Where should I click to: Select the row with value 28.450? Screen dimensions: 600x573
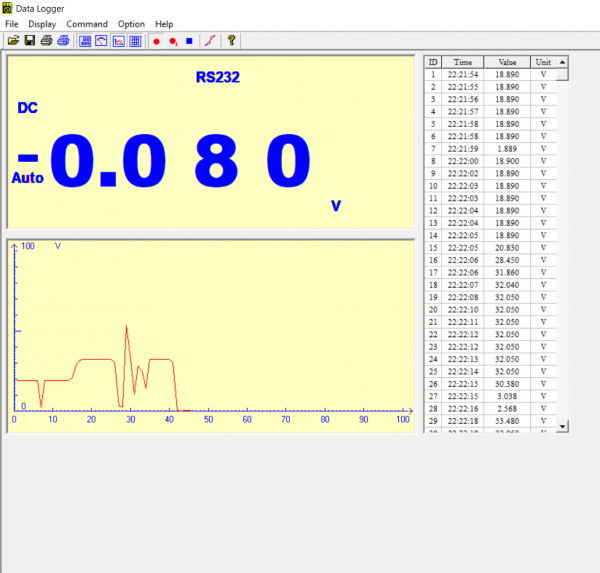490,260
